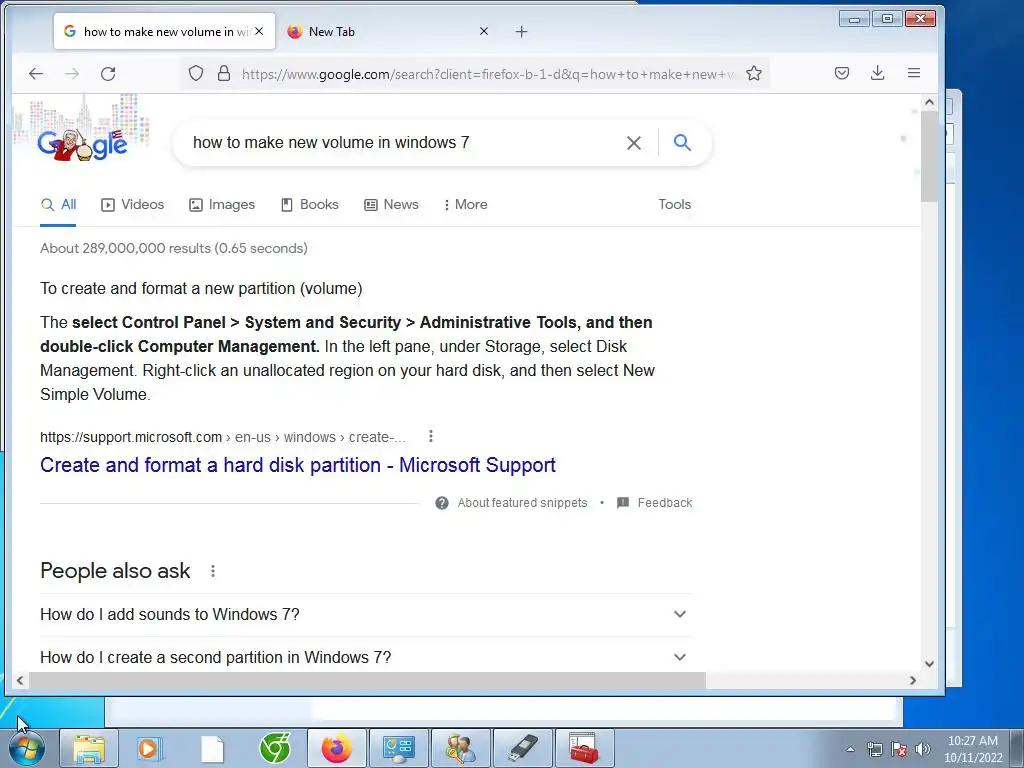This screenshot has height=768, width=1024.
Task: Go back with the browser back arrow
Action: pyautogui.click(x=36, y=74)
